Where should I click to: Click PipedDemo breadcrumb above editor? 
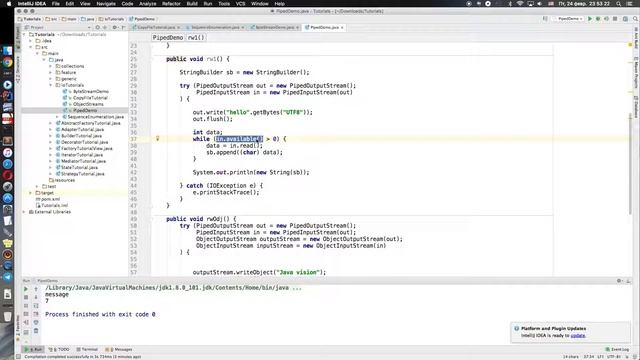(168, 38)
